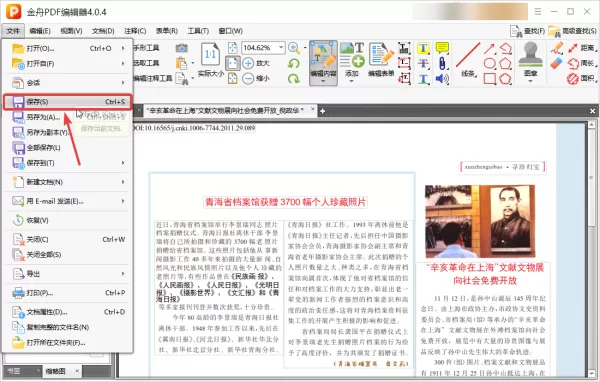
Task: Click the zoom-in plus circle icon
Action: click(x=248, y=63)
